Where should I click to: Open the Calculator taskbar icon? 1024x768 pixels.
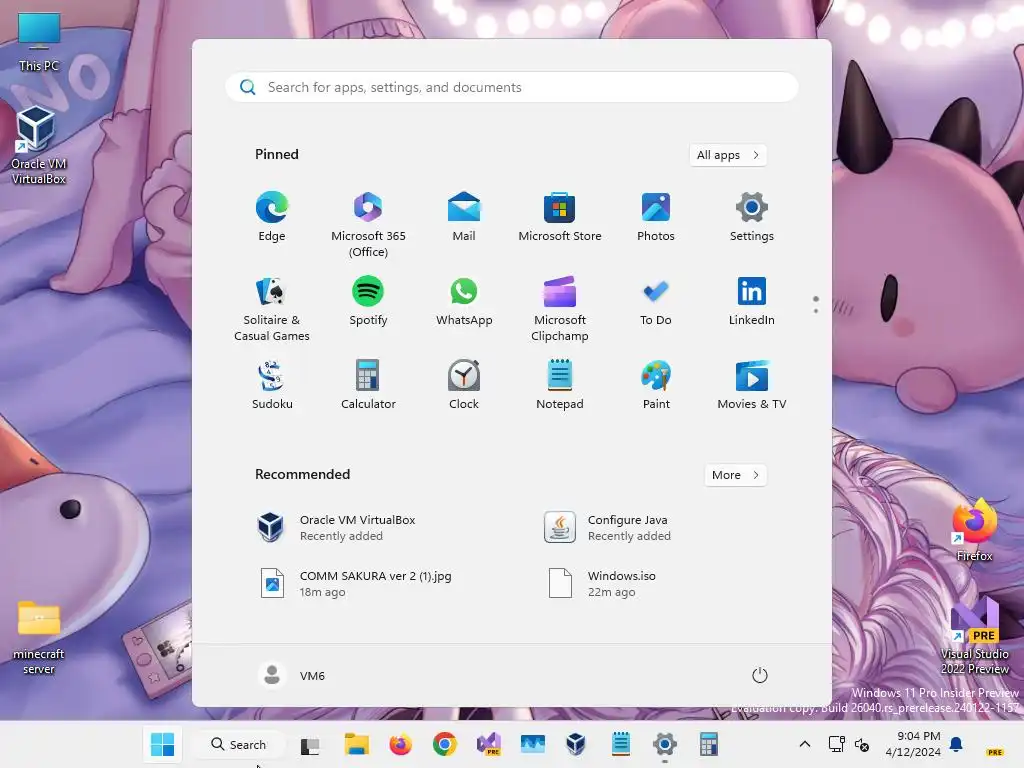click(x=708, y=744)
